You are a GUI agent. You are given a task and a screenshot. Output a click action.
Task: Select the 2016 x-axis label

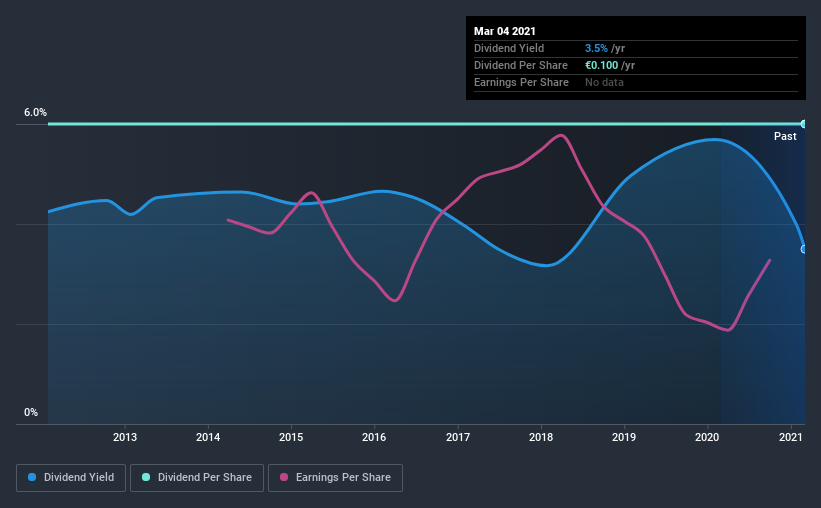(x=374, y=437)
